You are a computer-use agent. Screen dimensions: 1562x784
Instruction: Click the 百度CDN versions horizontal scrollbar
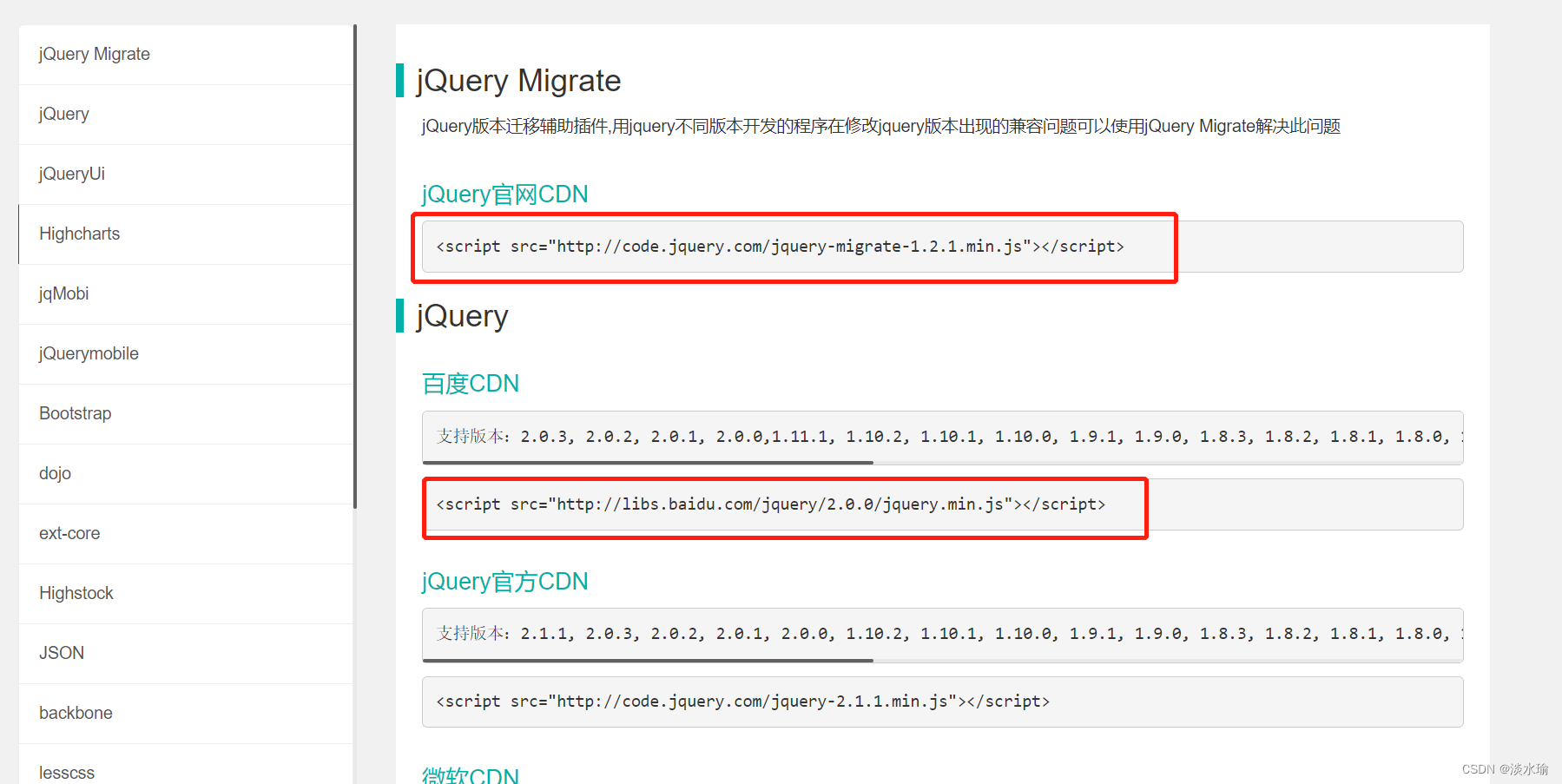pos(648,463)
